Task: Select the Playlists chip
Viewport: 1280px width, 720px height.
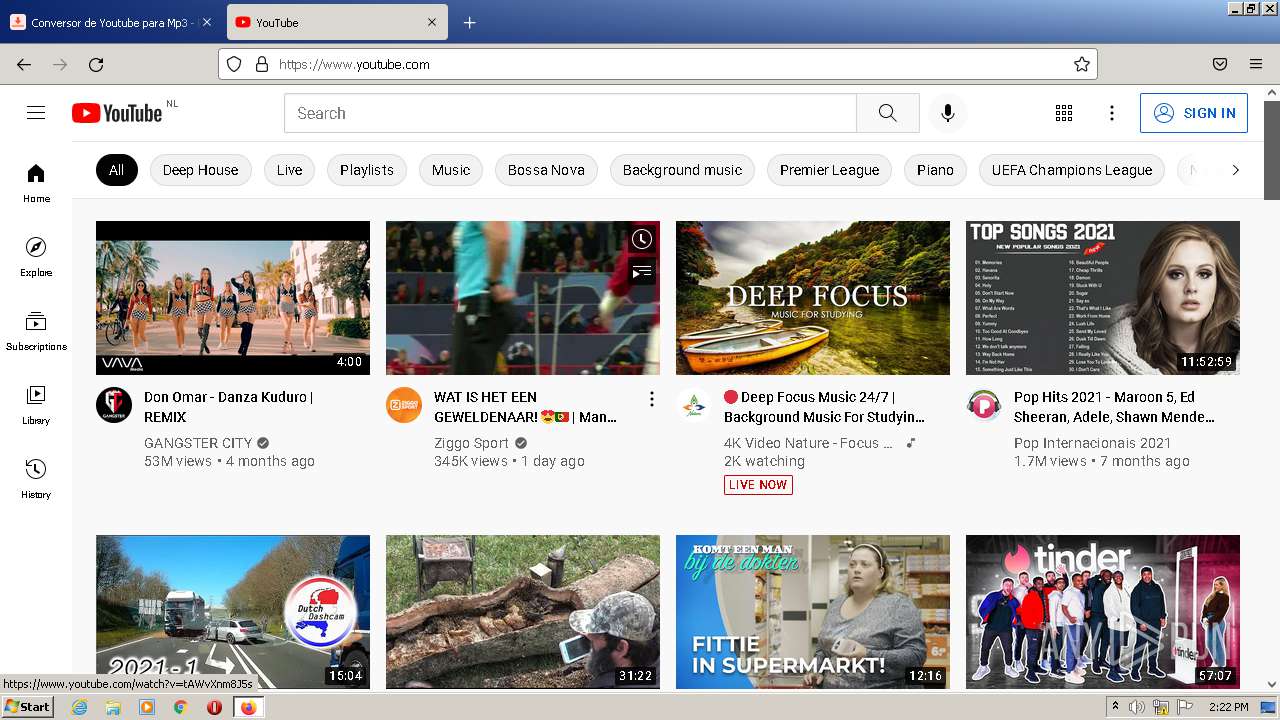Action: pos(367,170)
